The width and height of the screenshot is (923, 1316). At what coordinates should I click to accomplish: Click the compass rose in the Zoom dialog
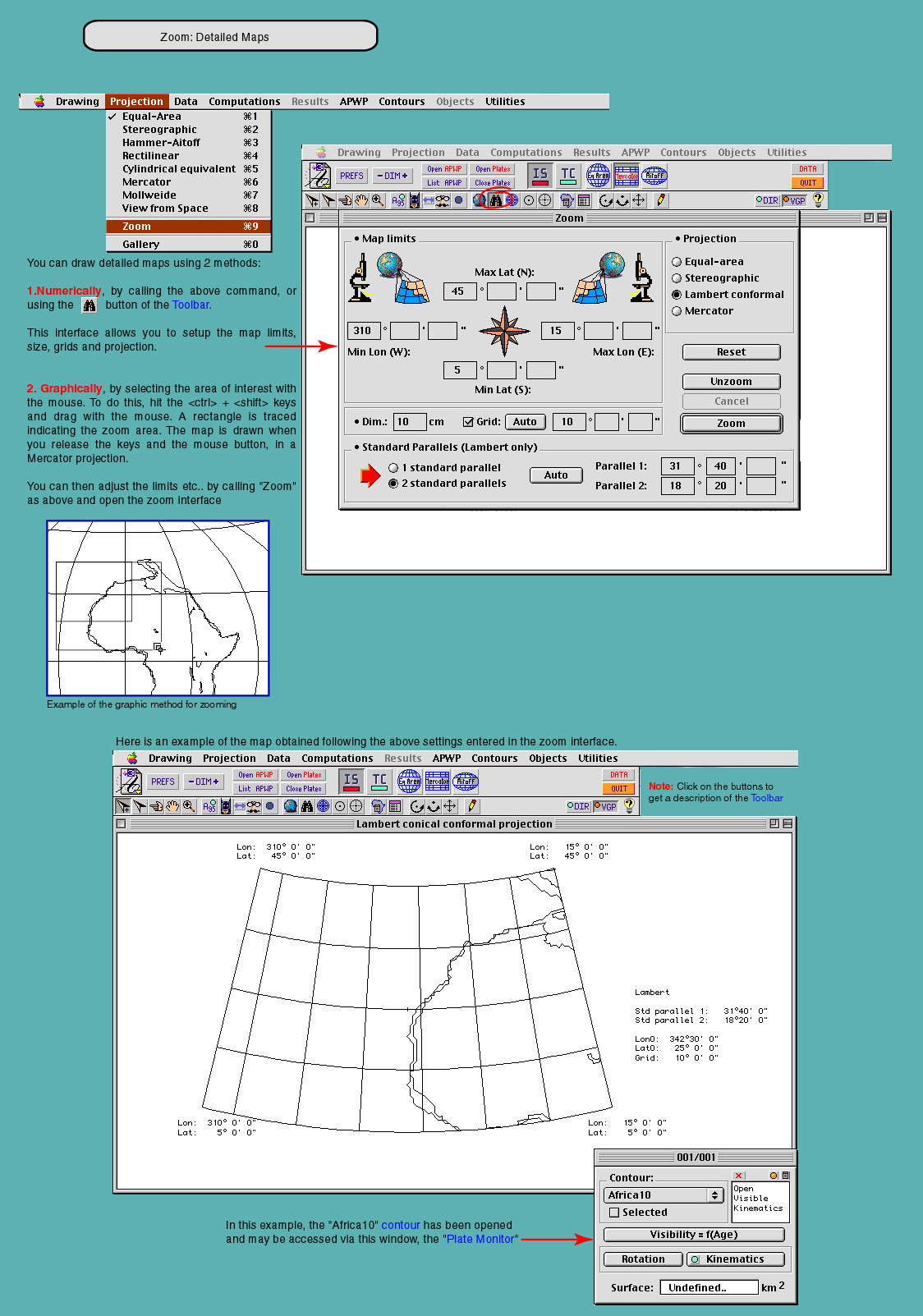[504, 331]
